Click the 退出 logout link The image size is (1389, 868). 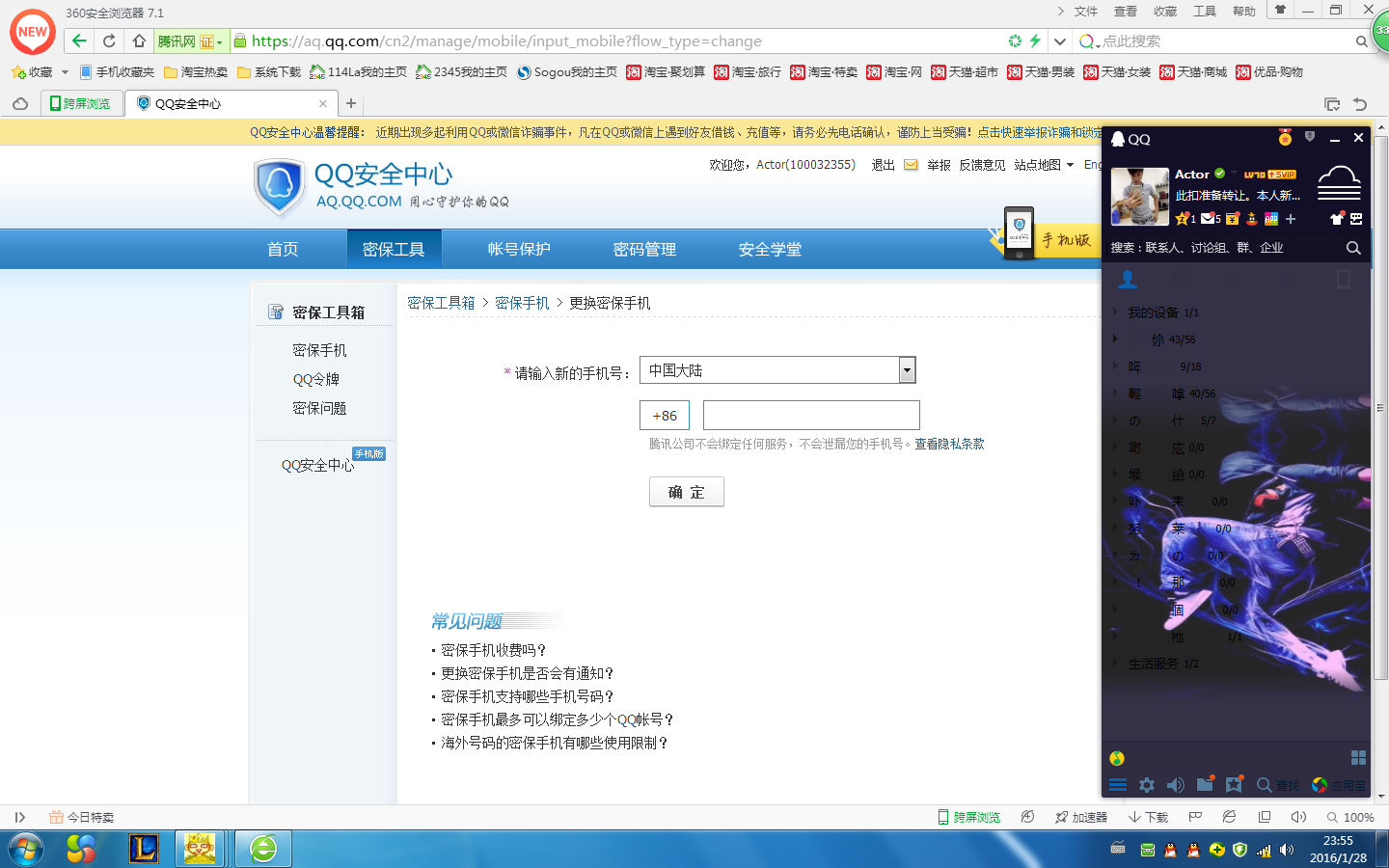883,165
